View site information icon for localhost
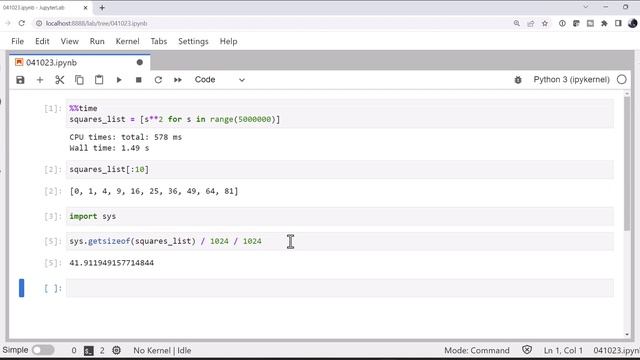This screenshot has height=360, width=640. [39, 23]
